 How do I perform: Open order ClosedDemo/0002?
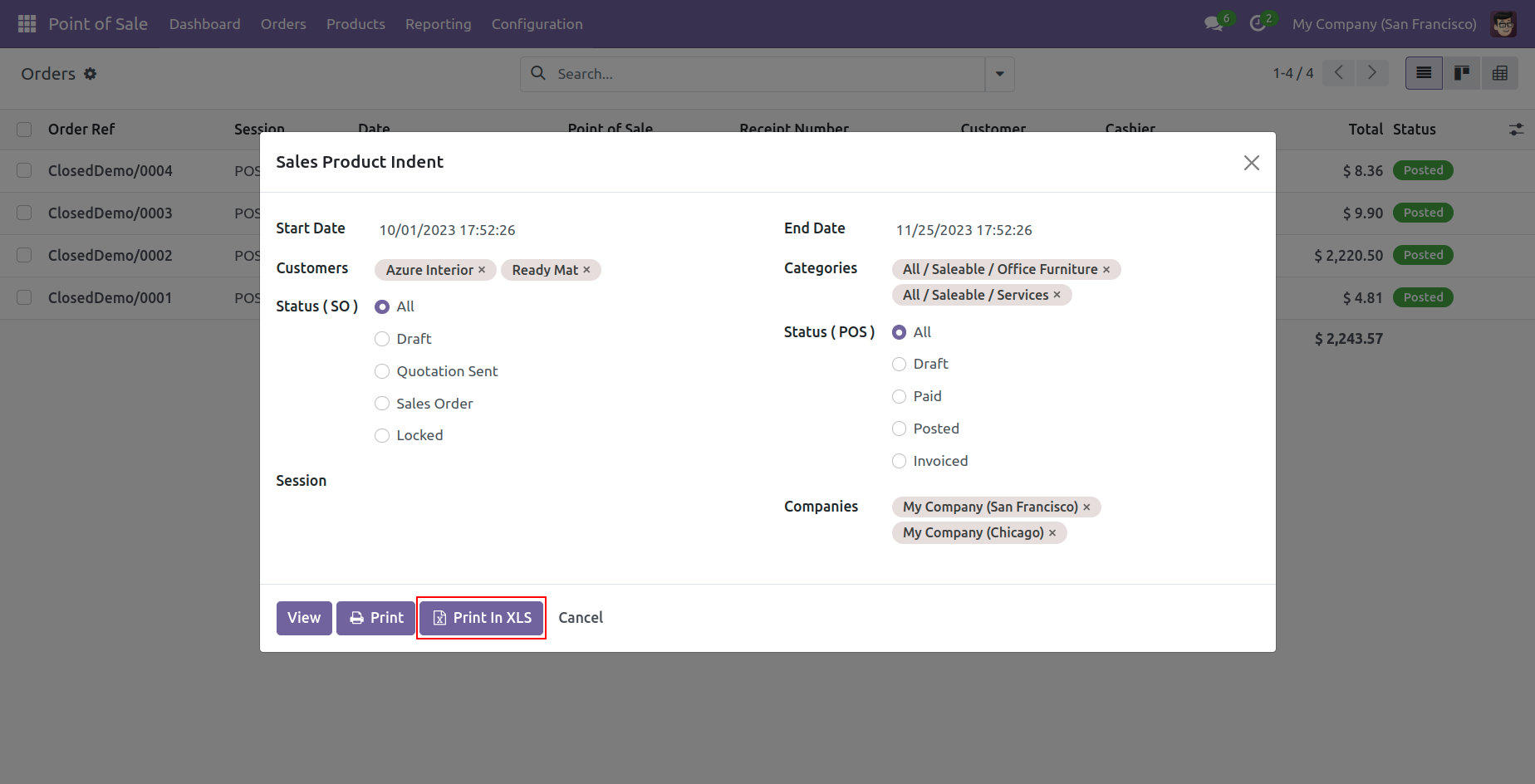coord(110,255)
